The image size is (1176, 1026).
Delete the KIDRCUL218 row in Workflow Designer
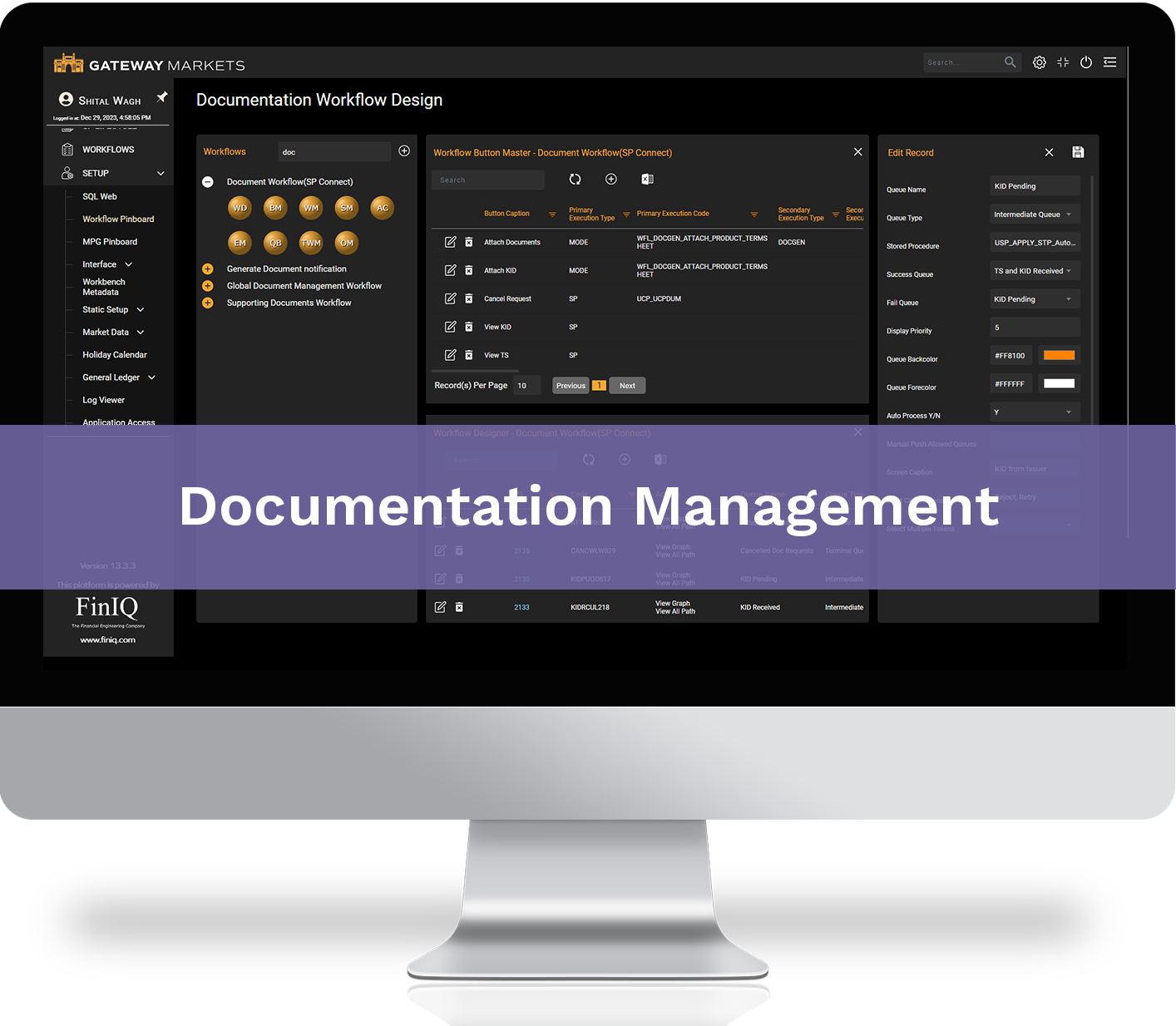[x=459, y=607]
